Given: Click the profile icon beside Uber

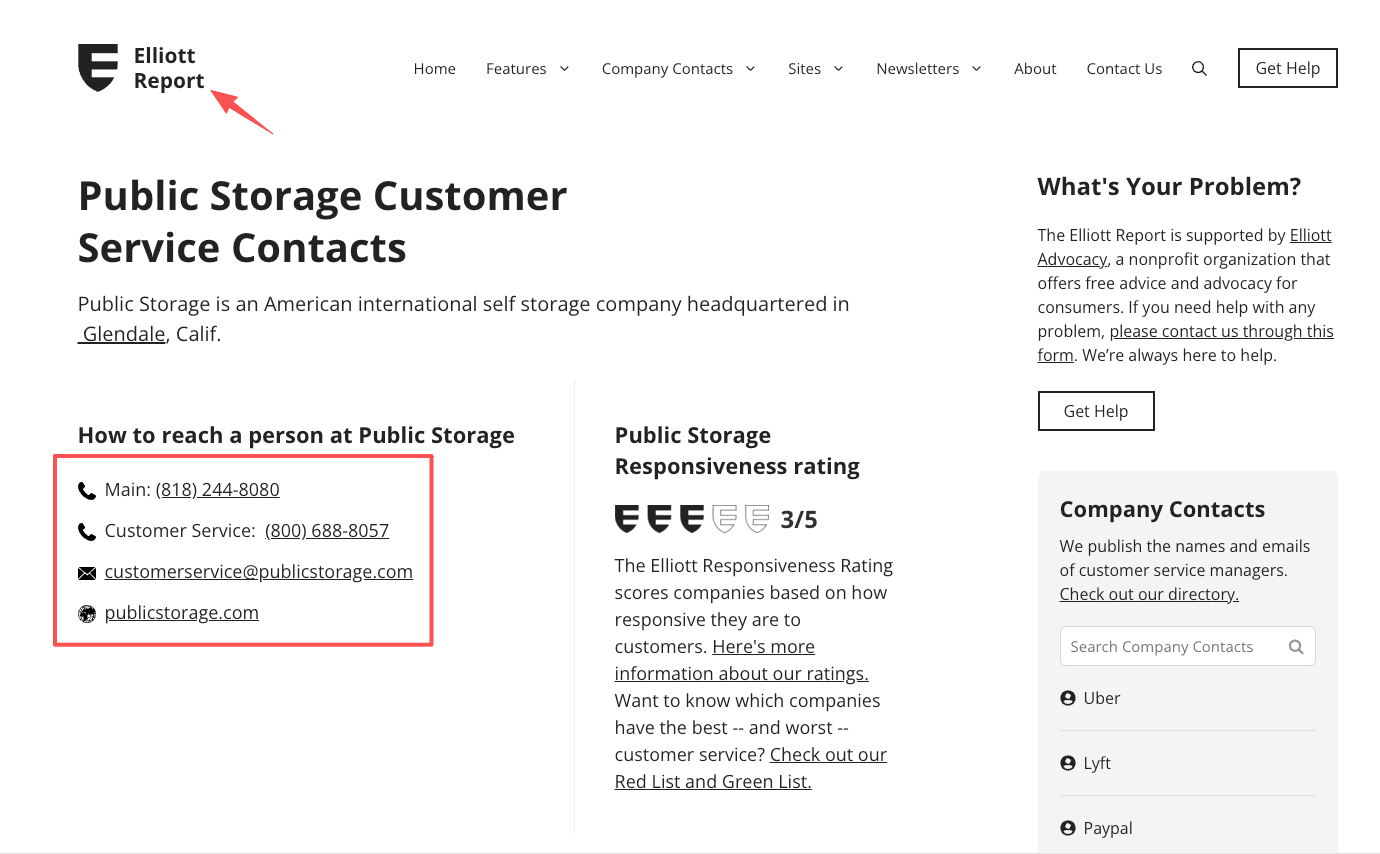Looking at the screenshot, I should [1067, 697].
